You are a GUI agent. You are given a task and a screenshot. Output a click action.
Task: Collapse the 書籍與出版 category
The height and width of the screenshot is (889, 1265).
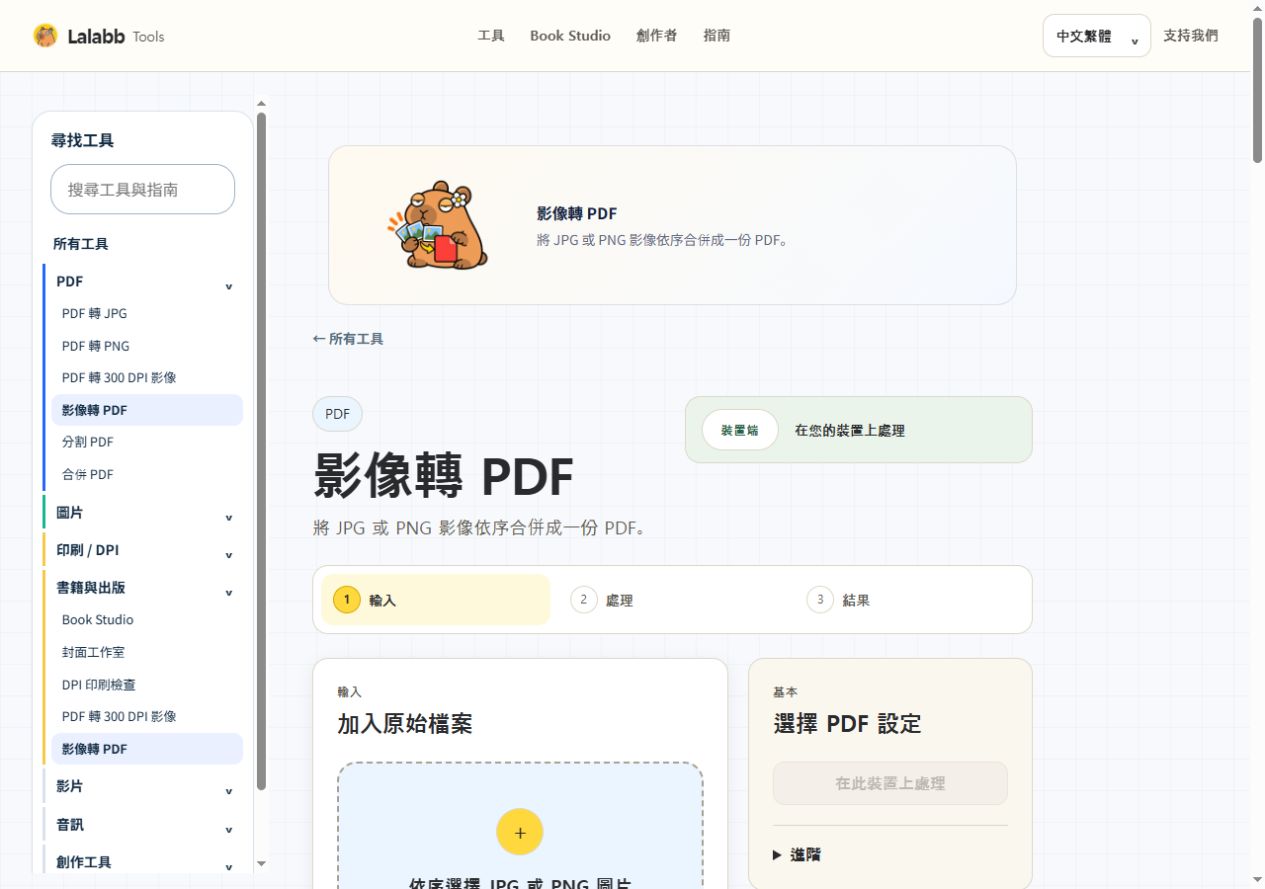143,588
